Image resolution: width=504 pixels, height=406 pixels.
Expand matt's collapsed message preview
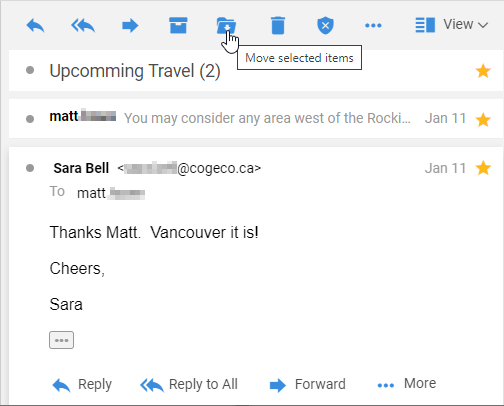tap(256, 119)
